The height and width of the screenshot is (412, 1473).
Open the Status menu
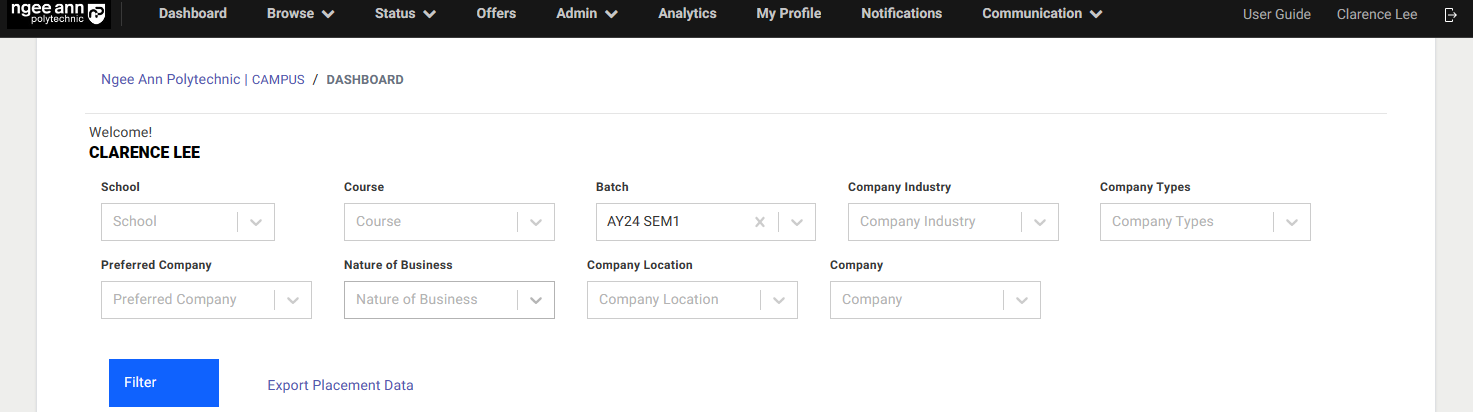click(x=405, y=14)
